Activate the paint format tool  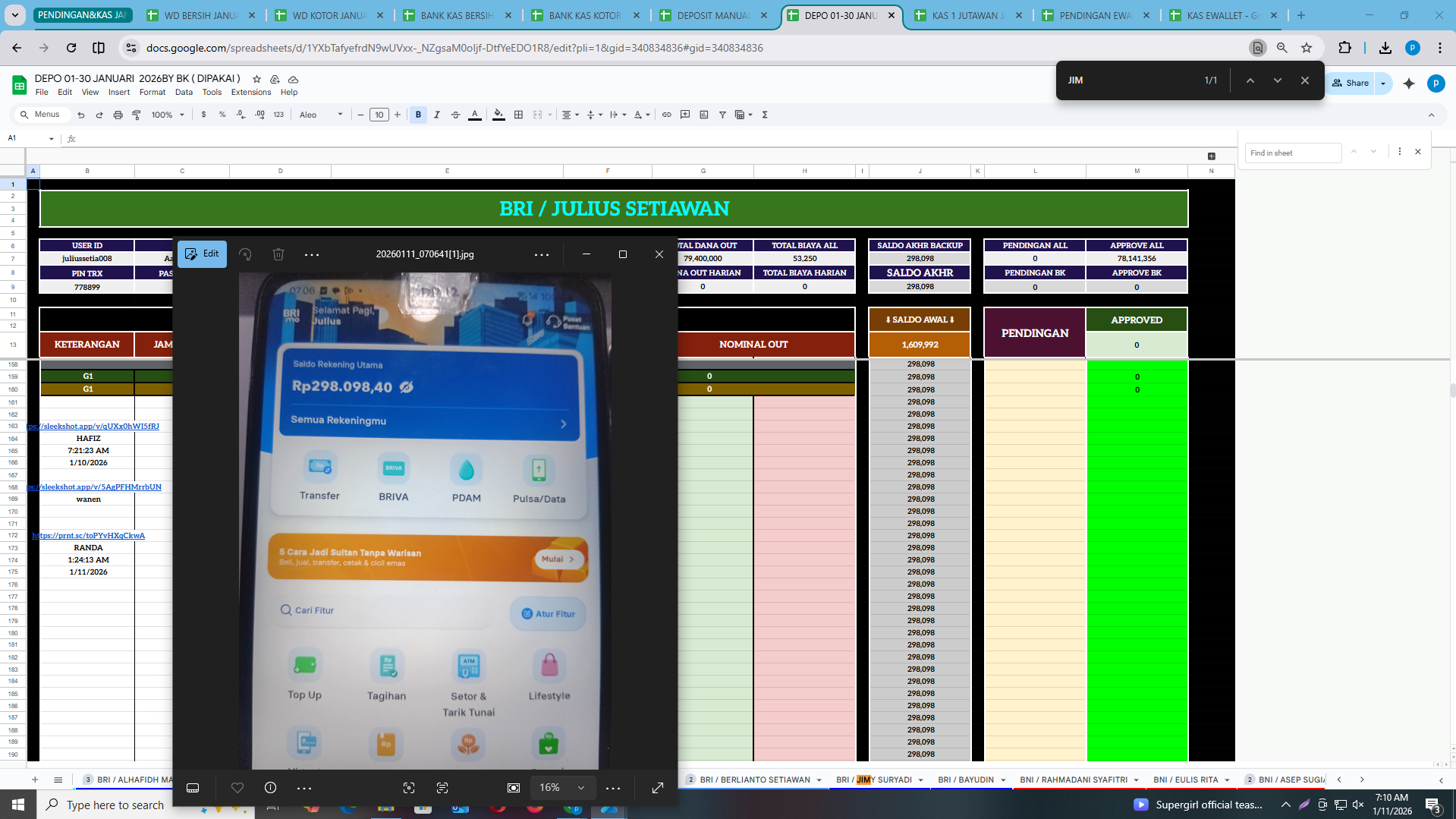(137, 115)
